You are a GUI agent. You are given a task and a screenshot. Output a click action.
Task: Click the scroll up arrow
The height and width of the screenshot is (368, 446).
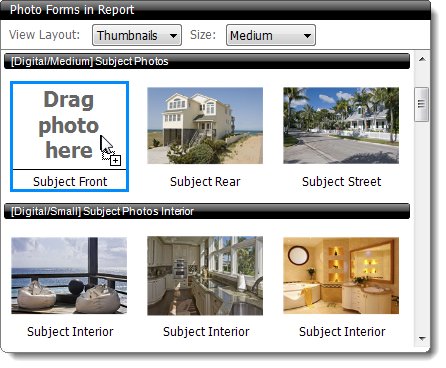(x=422, y=60)
